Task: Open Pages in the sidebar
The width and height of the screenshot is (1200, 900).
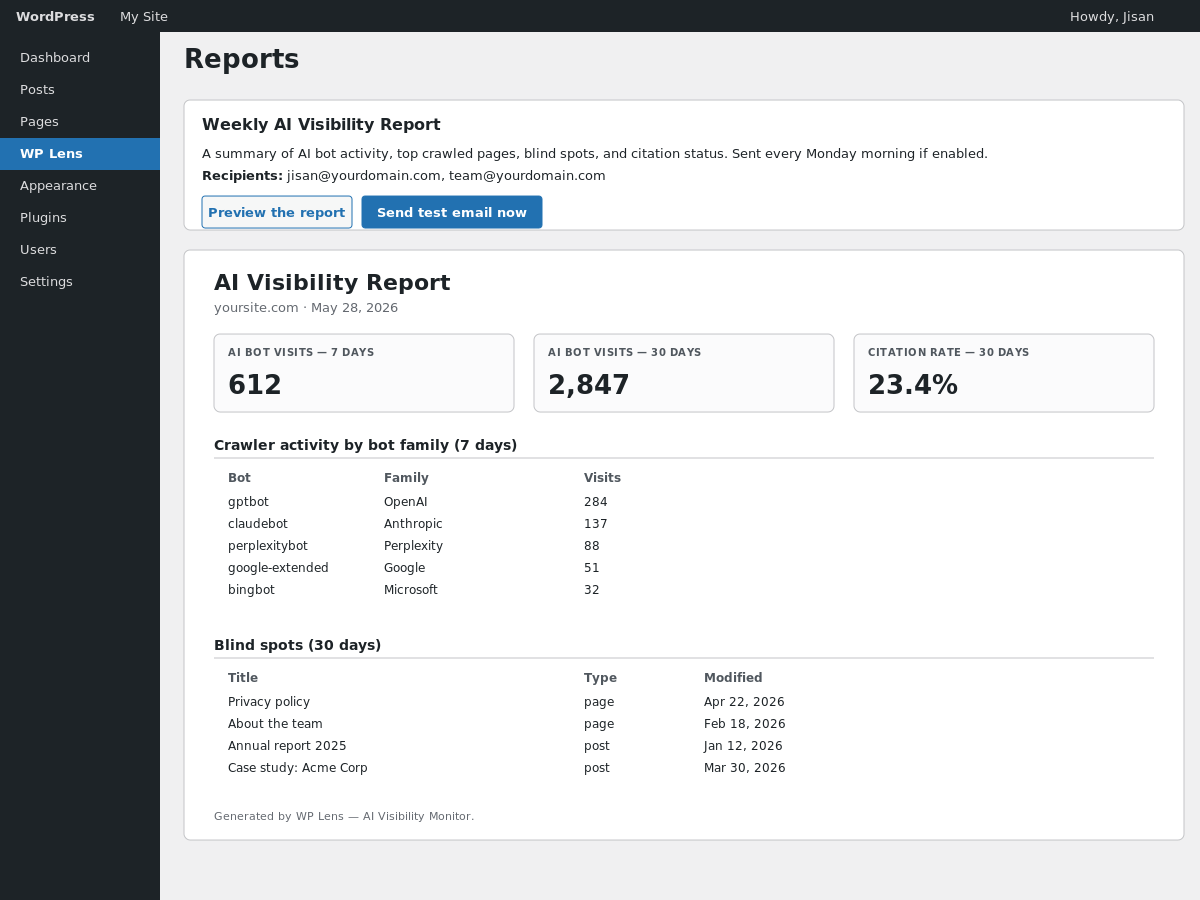Action: [80, 122]
